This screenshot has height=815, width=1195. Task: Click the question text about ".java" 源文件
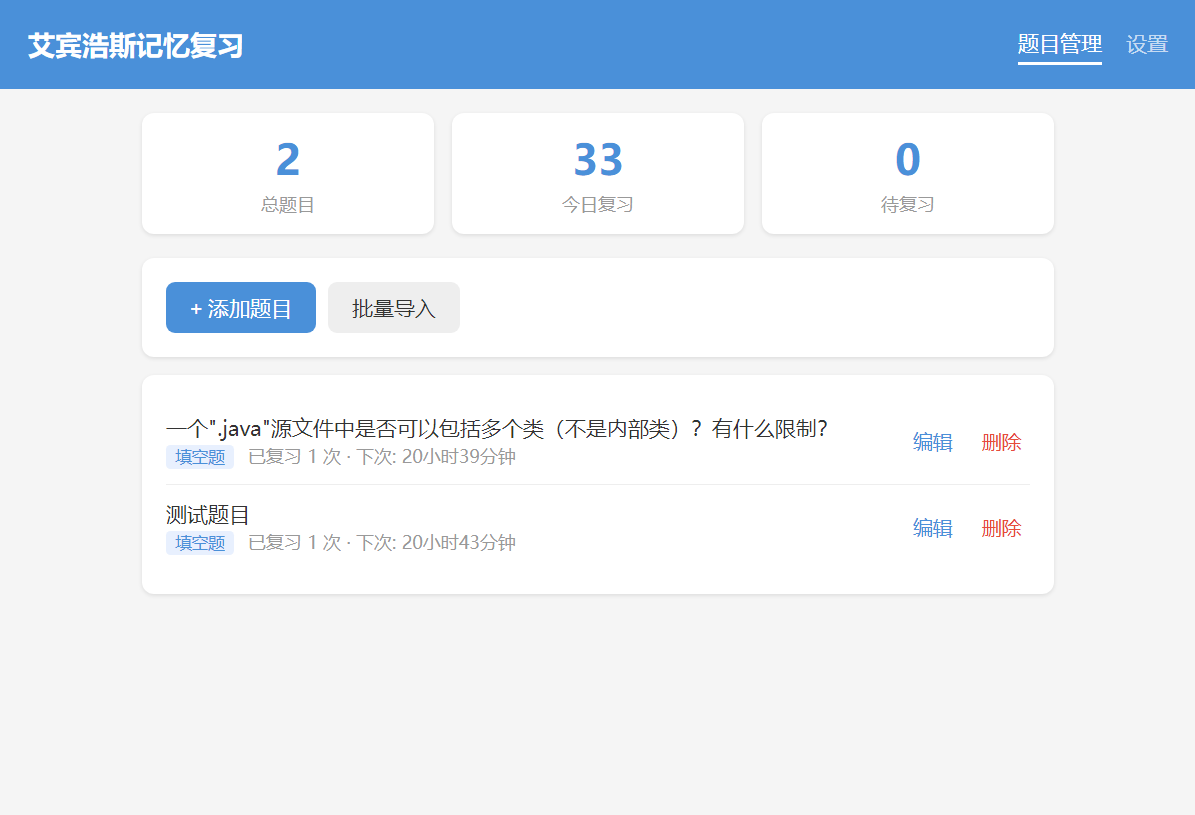click(497, 428)
